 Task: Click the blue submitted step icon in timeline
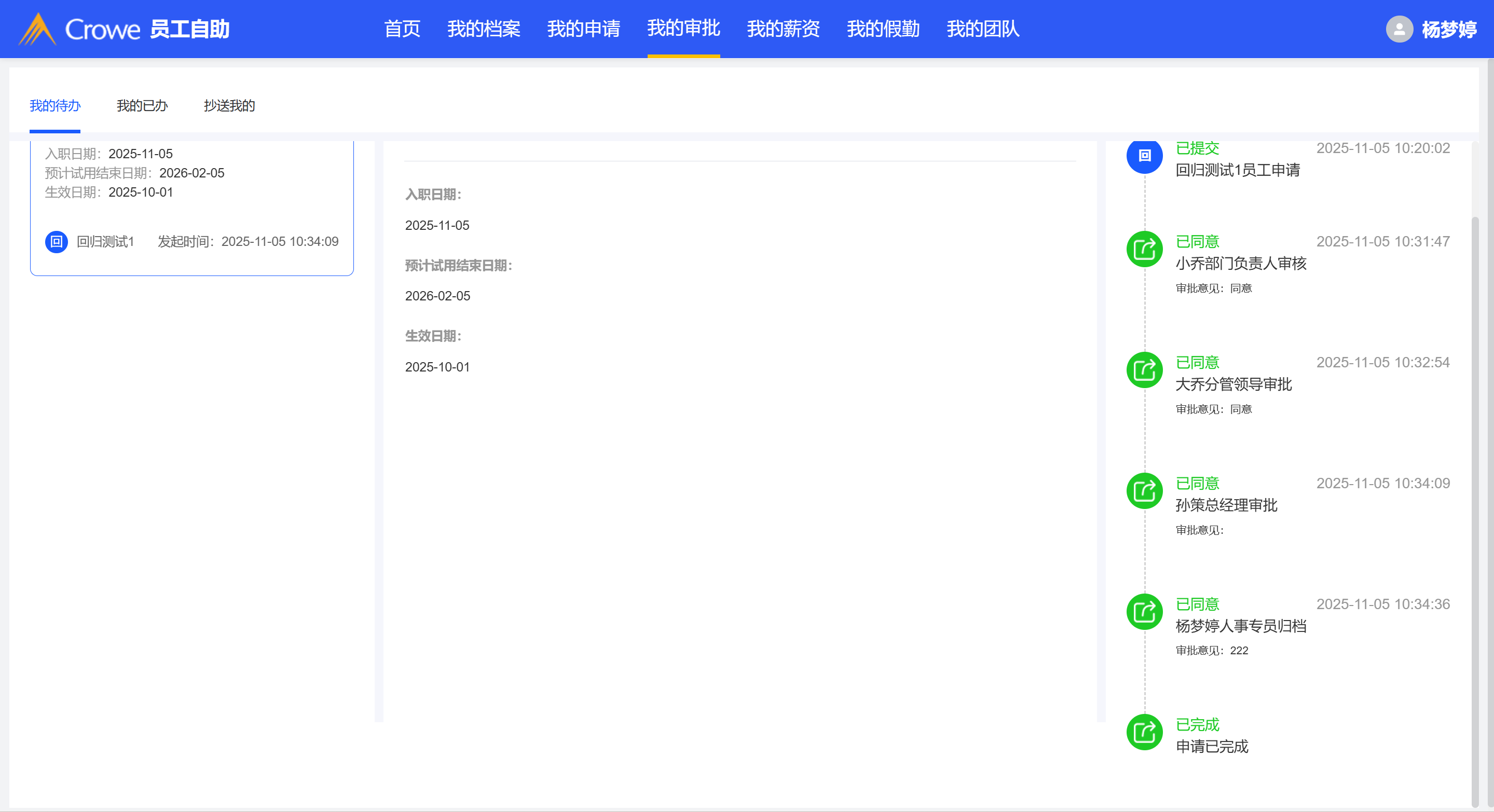(x=1144, y=156)
